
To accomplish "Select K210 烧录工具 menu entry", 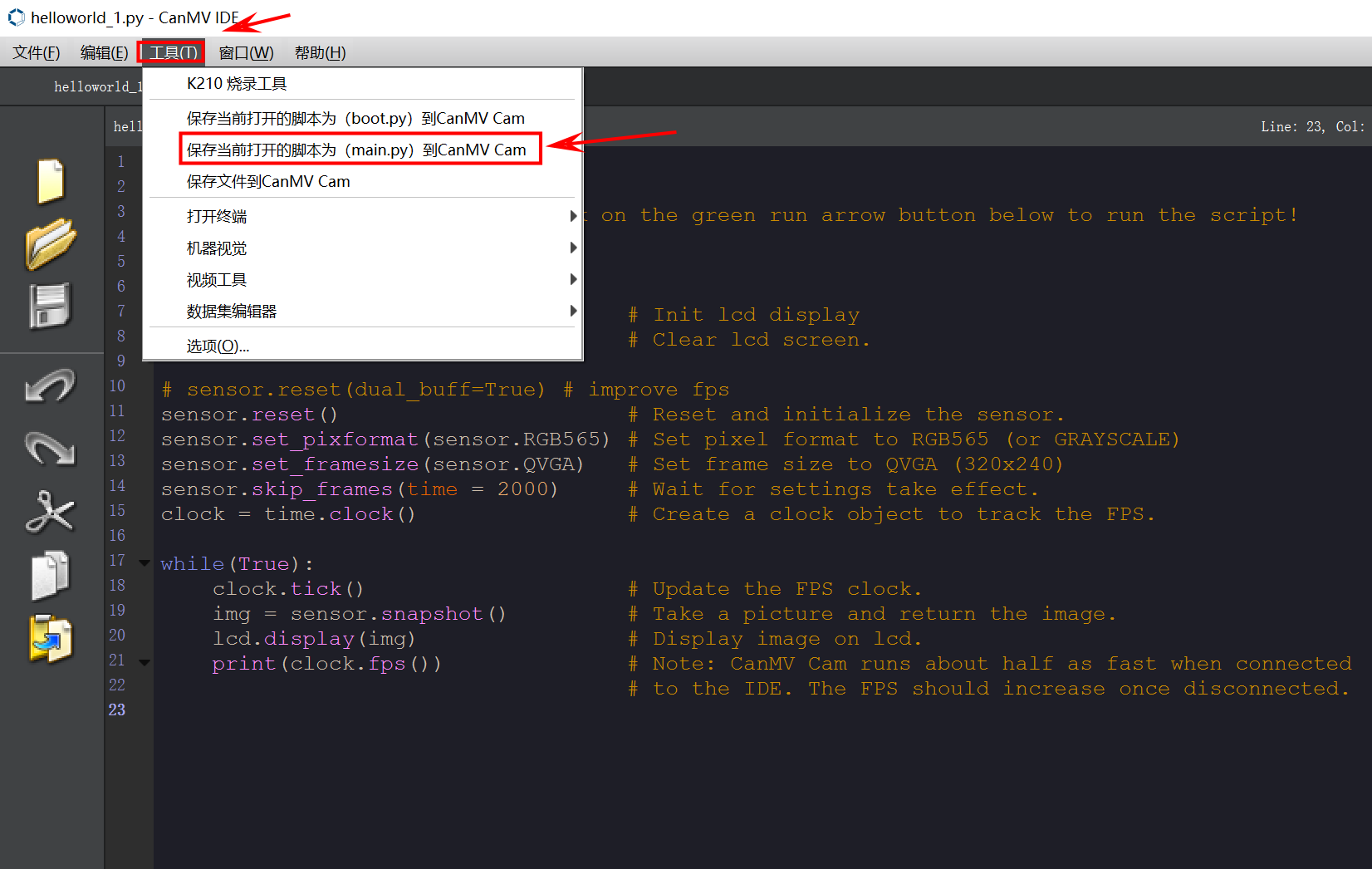I will (x=362, y=84).
